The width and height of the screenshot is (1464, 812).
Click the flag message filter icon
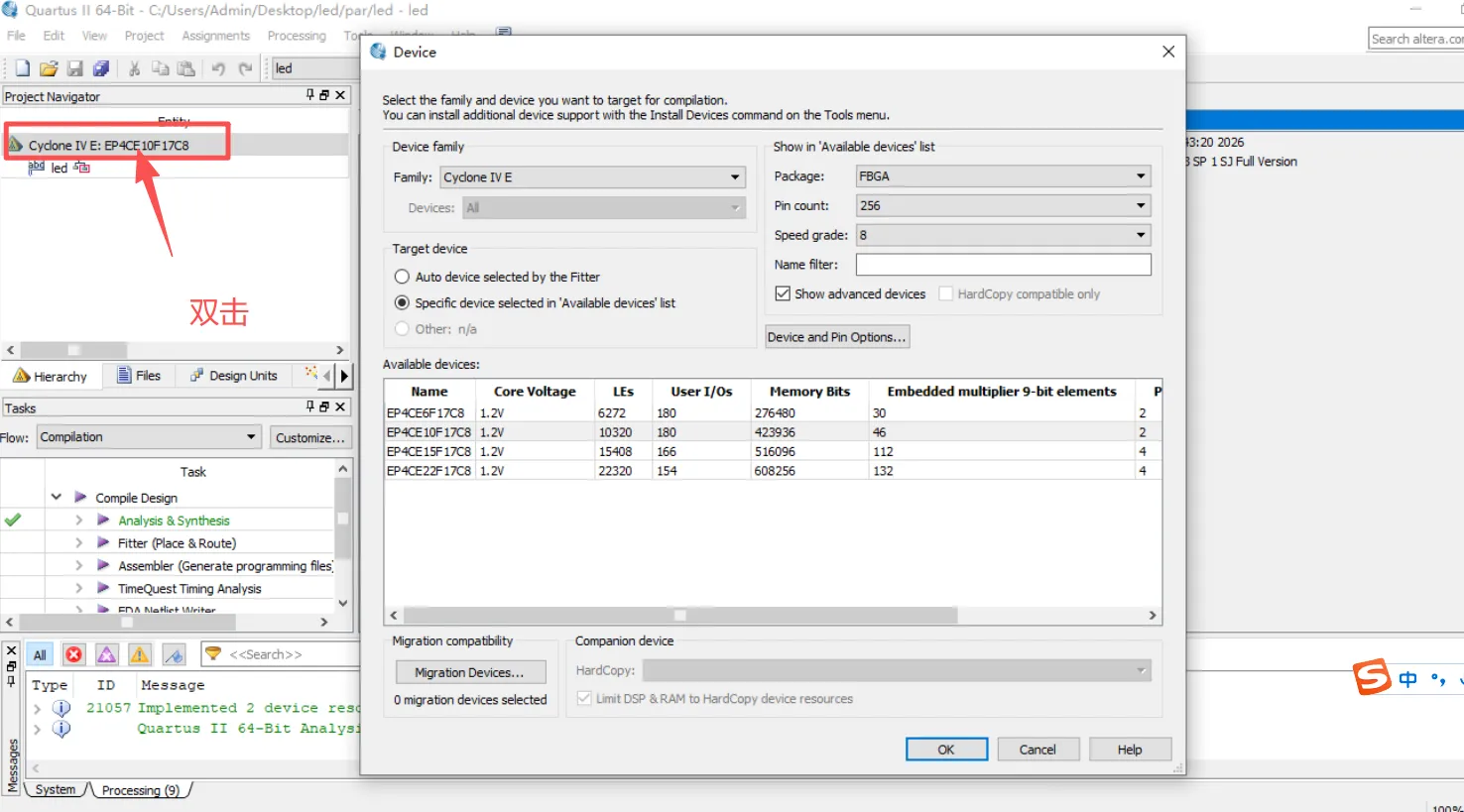[174, 654]
